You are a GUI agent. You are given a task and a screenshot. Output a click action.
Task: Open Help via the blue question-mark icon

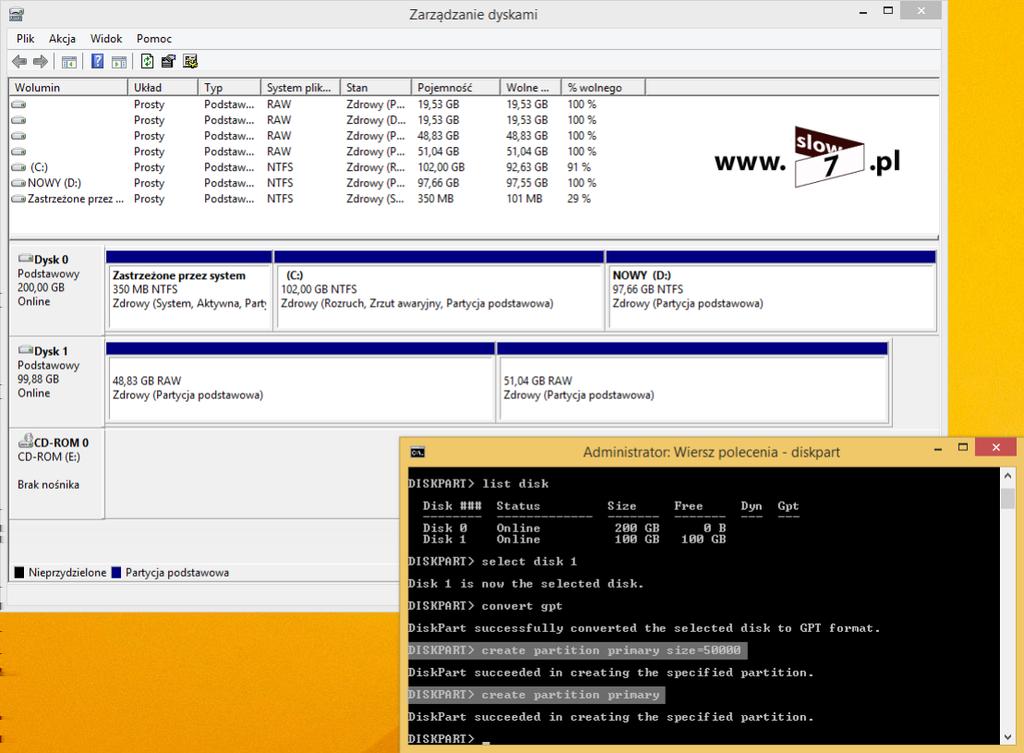[x=97, y=61]
